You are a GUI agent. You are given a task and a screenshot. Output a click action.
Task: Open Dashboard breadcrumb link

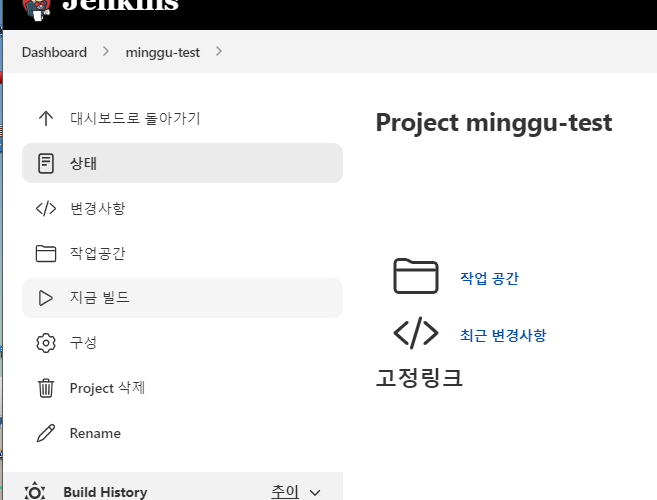coord(54,52)
